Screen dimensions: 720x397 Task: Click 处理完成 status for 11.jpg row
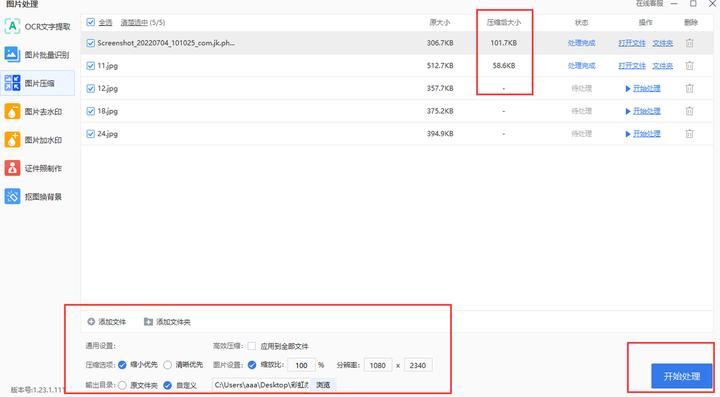tap(581, 66)
